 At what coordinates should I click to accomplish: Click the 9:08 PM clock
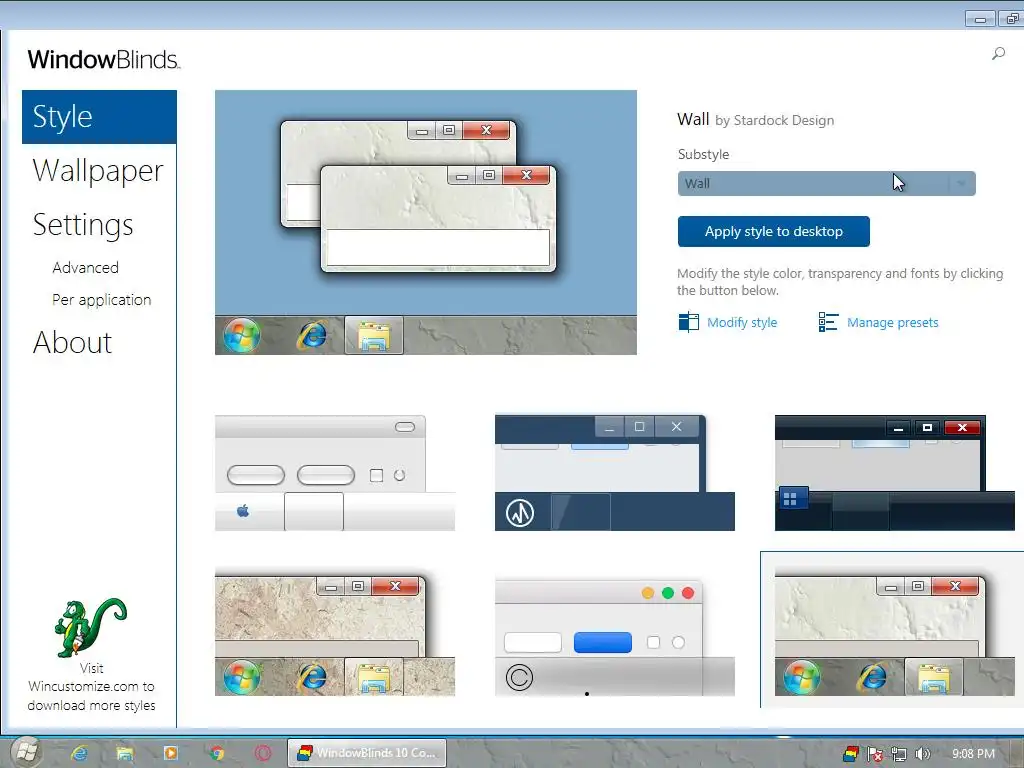[x=973, y=754]
